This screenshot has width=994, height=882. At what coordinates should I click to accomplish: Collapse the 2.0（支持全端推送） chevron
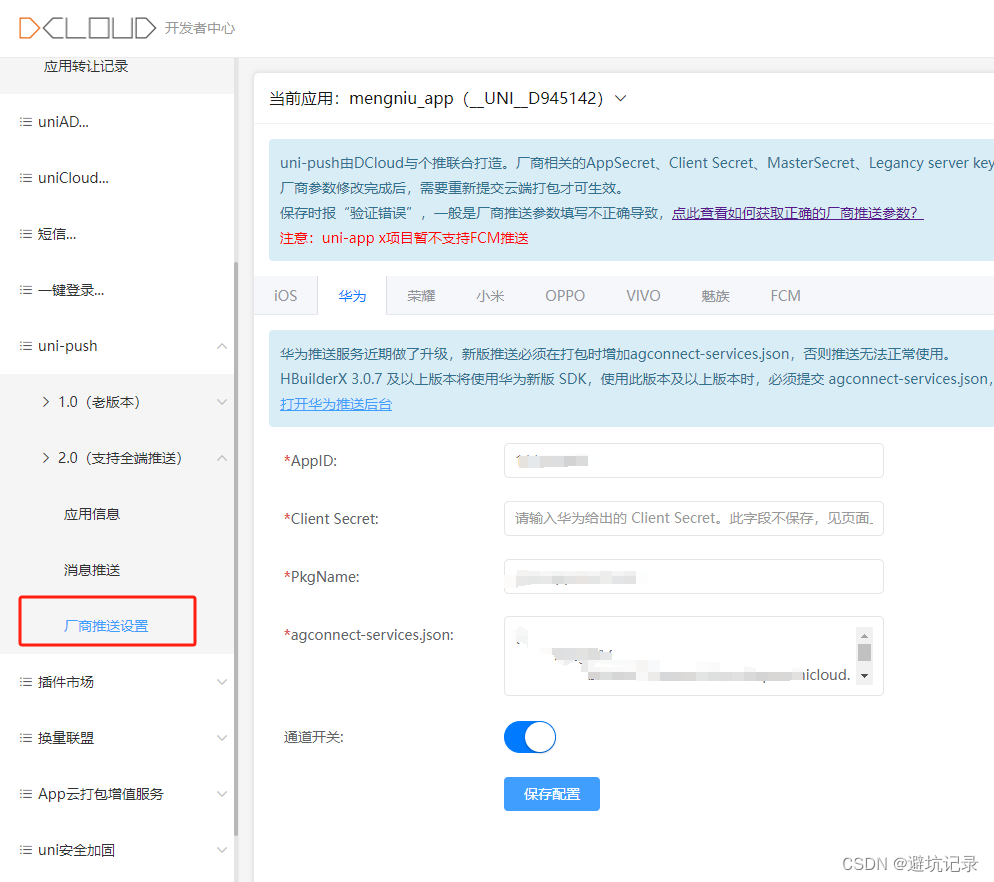click(x=222, y=458)
